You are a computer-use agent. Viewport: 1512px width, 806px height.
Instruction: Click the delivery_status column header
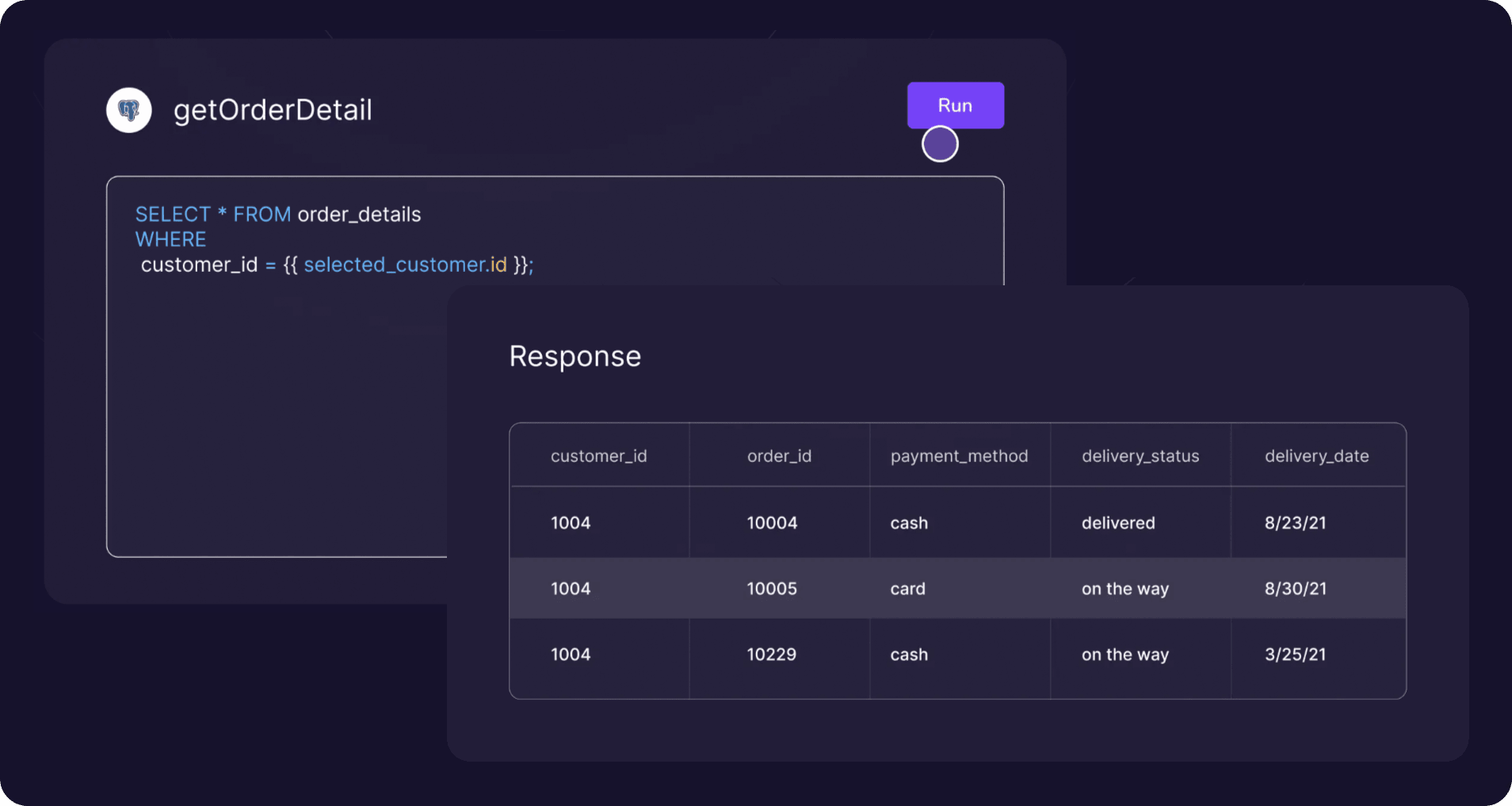coord(1140,456)
